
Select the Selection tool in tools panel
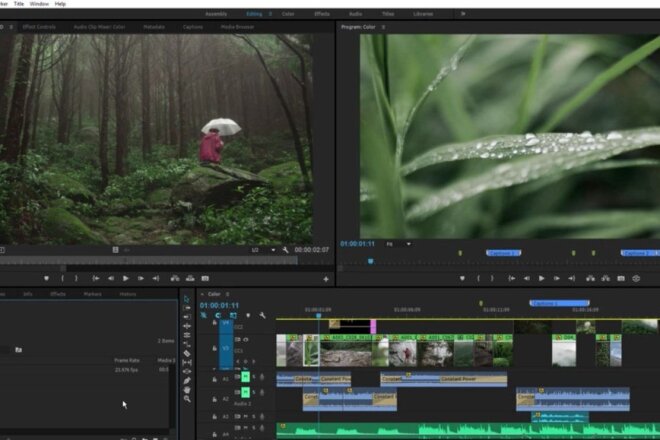coord(187,299)
